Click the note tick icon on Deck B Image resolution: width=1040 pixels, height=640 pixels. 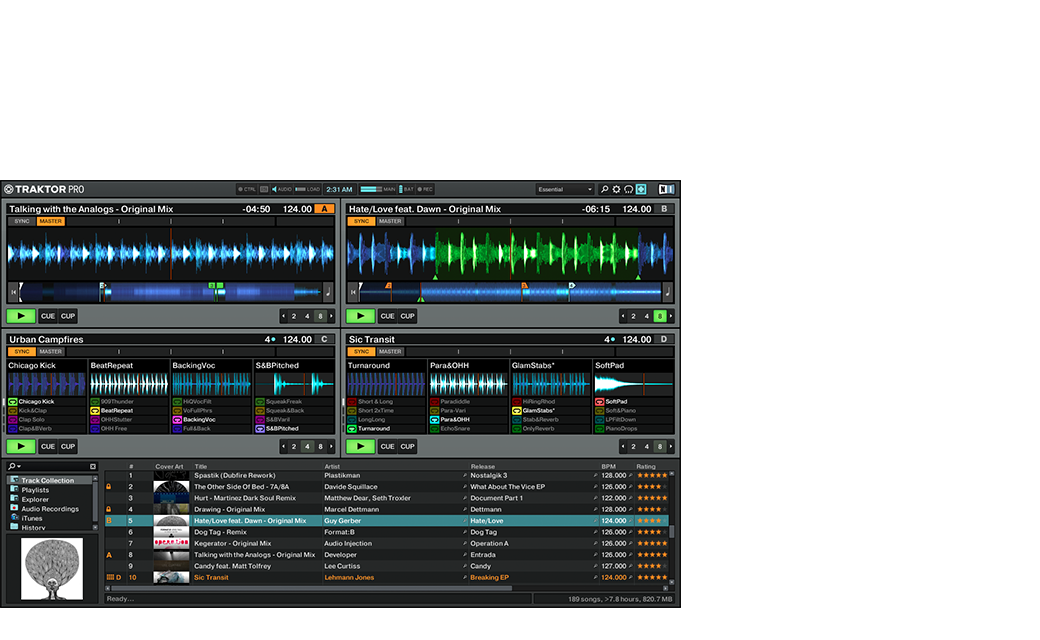(667, 292)
